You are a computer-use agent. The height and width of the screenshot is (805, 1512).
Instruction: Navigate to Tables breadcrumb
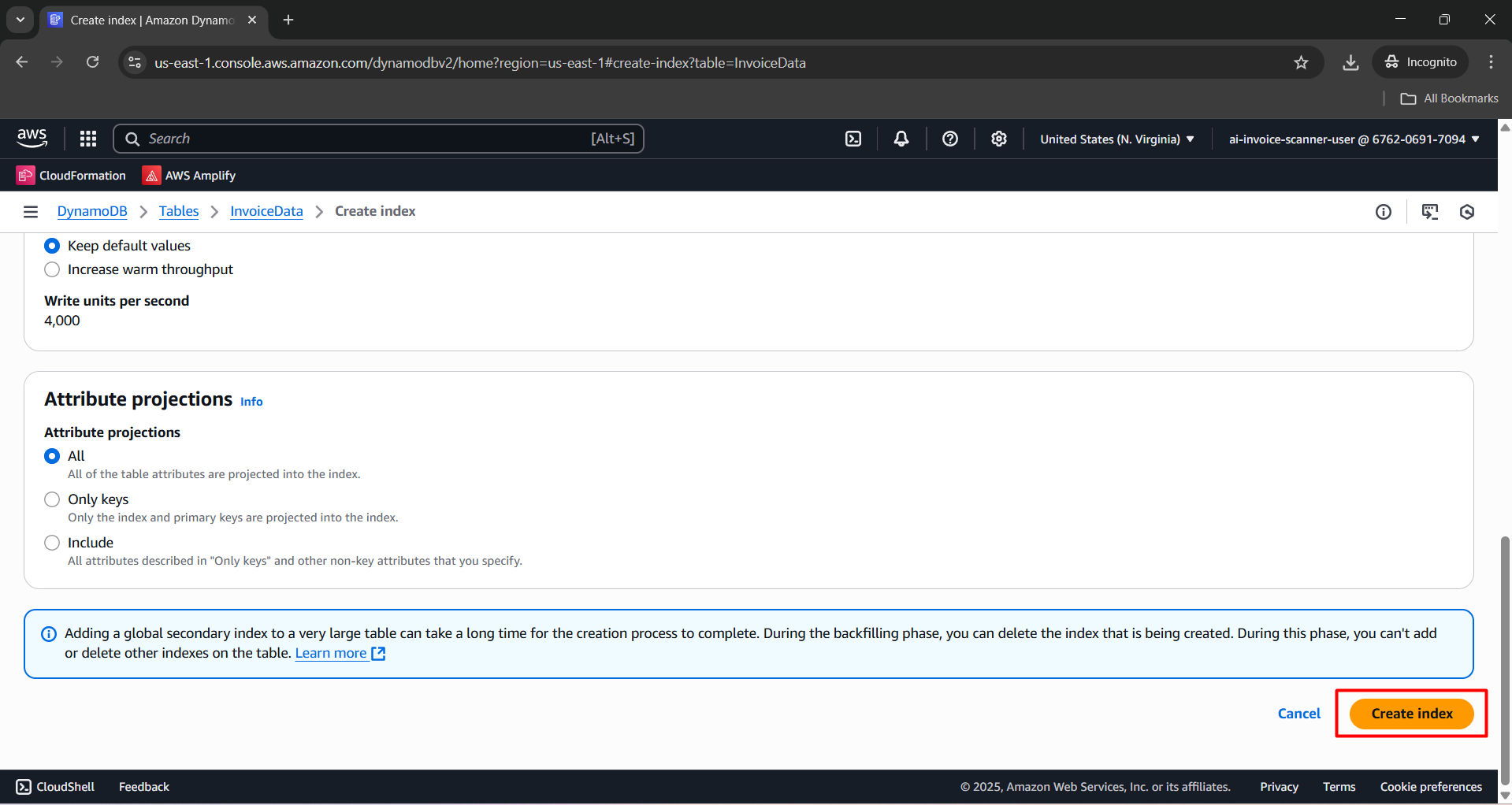click(x=179, y=211)
